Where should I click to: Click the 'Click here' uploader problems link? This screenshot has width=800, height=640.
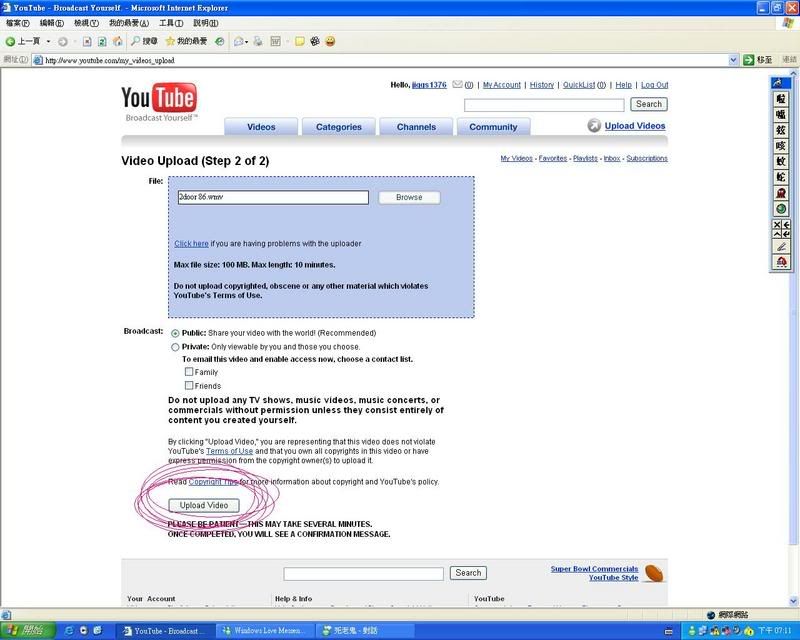[191, 244]
